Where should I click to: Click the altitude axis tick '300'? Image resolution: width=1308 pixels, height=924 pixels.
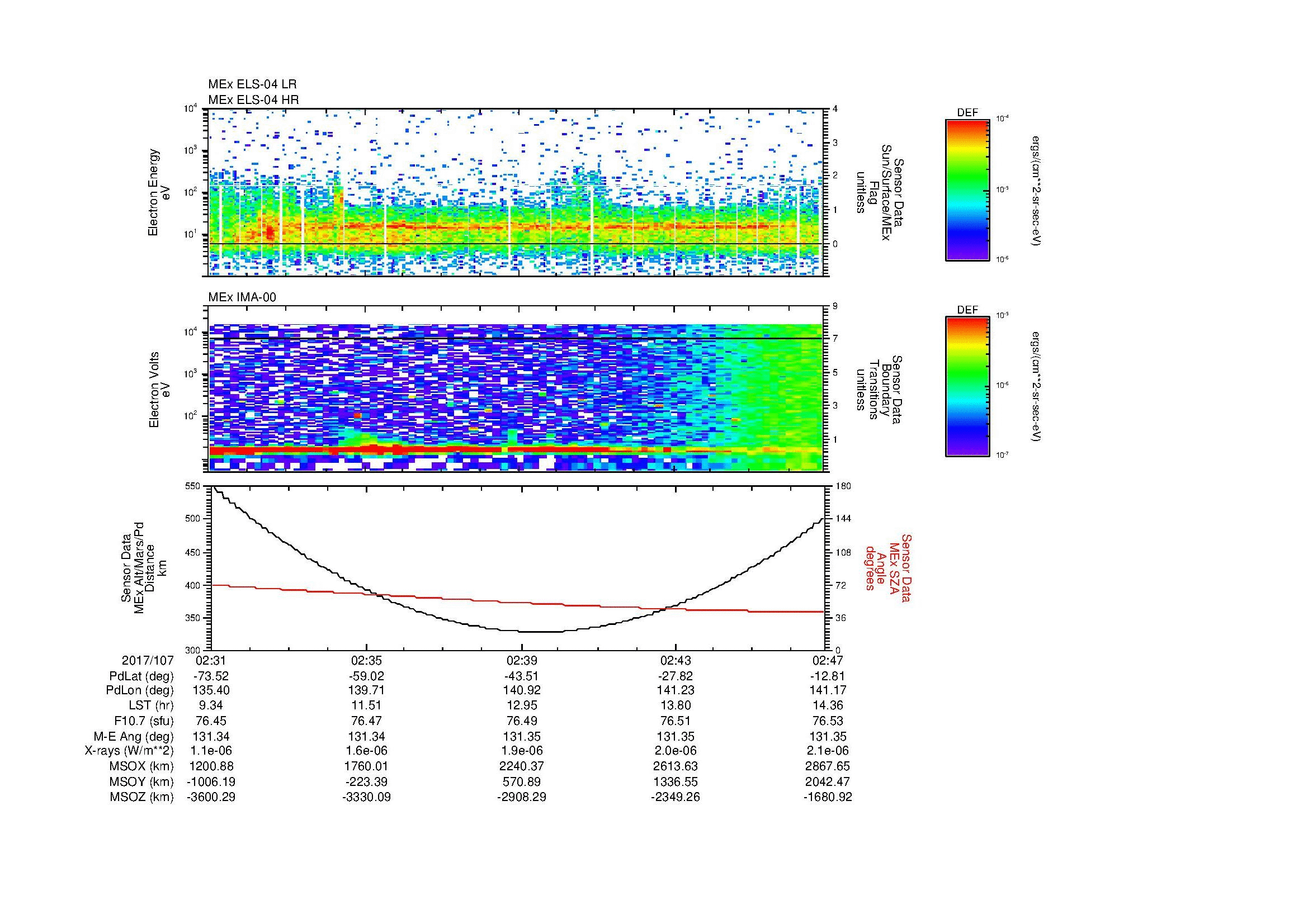[x=193, y=650]
